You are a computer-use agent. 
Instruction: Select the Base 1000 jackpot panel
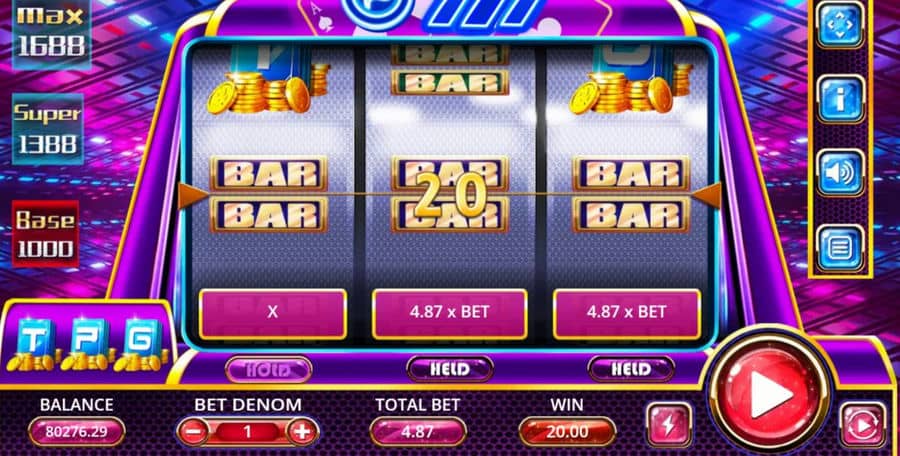(45, 234)
